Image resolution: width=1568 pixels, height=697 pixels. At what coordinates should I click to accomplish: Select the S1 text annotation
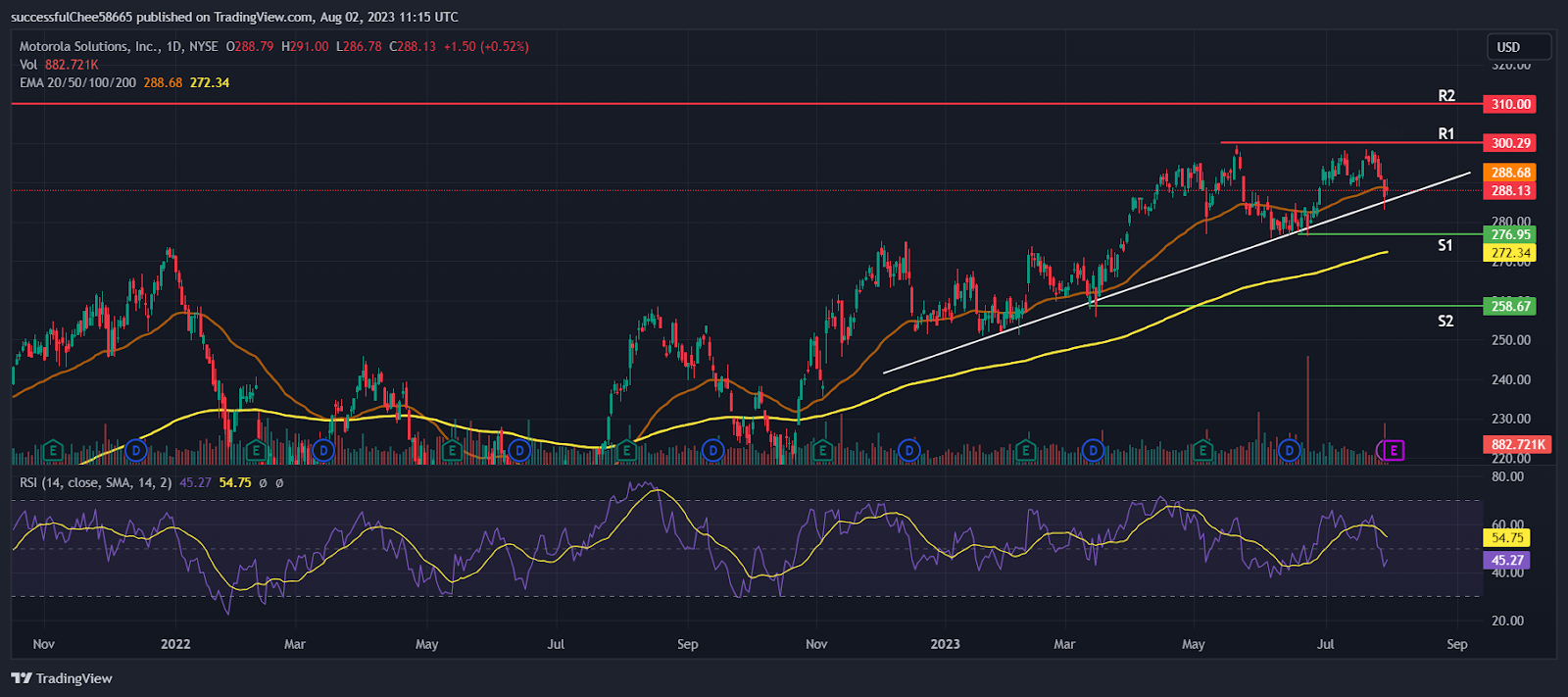(x=1445, y=246)
